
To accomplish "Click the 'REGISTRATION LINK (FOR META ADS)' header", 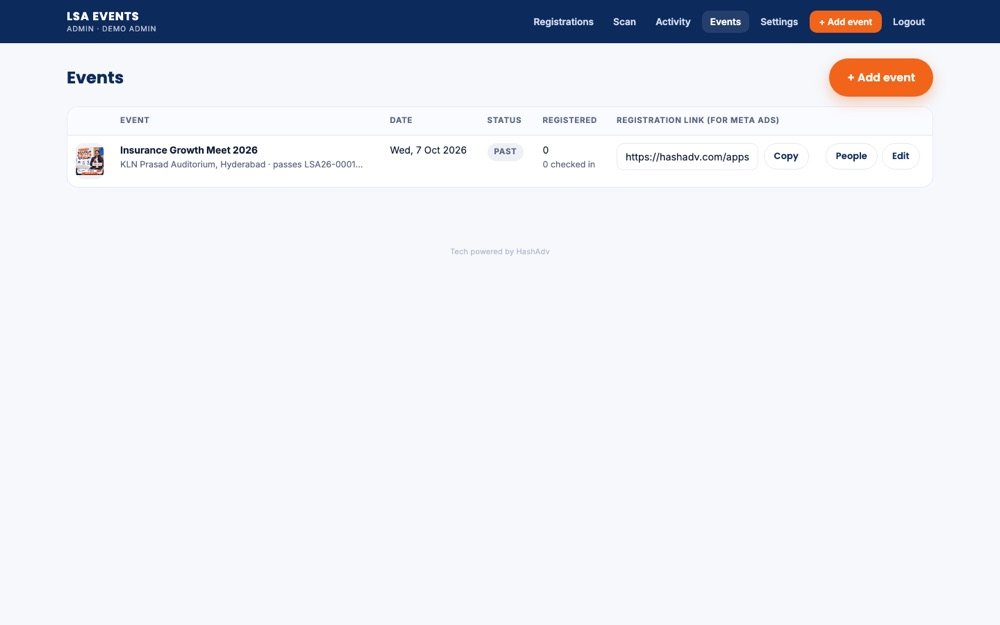I will click(698, 121).
